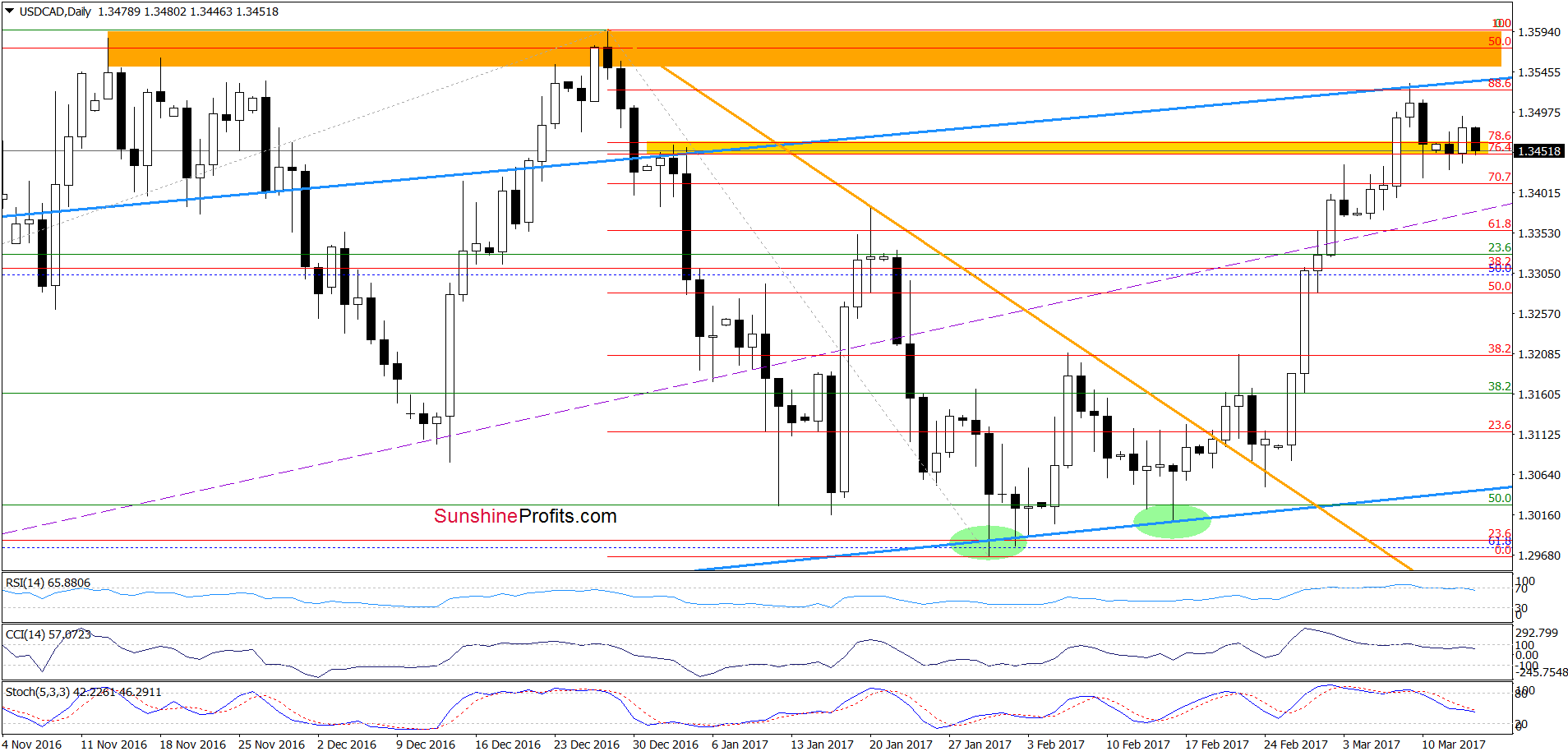Click the 2 Dec 2016 date label
1568x756 pixels.
(x=347, y=744)
